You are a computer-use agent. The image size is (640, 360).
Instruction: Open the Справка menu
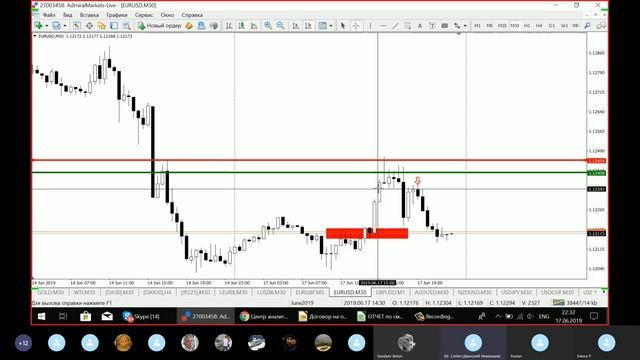(192, 15)
